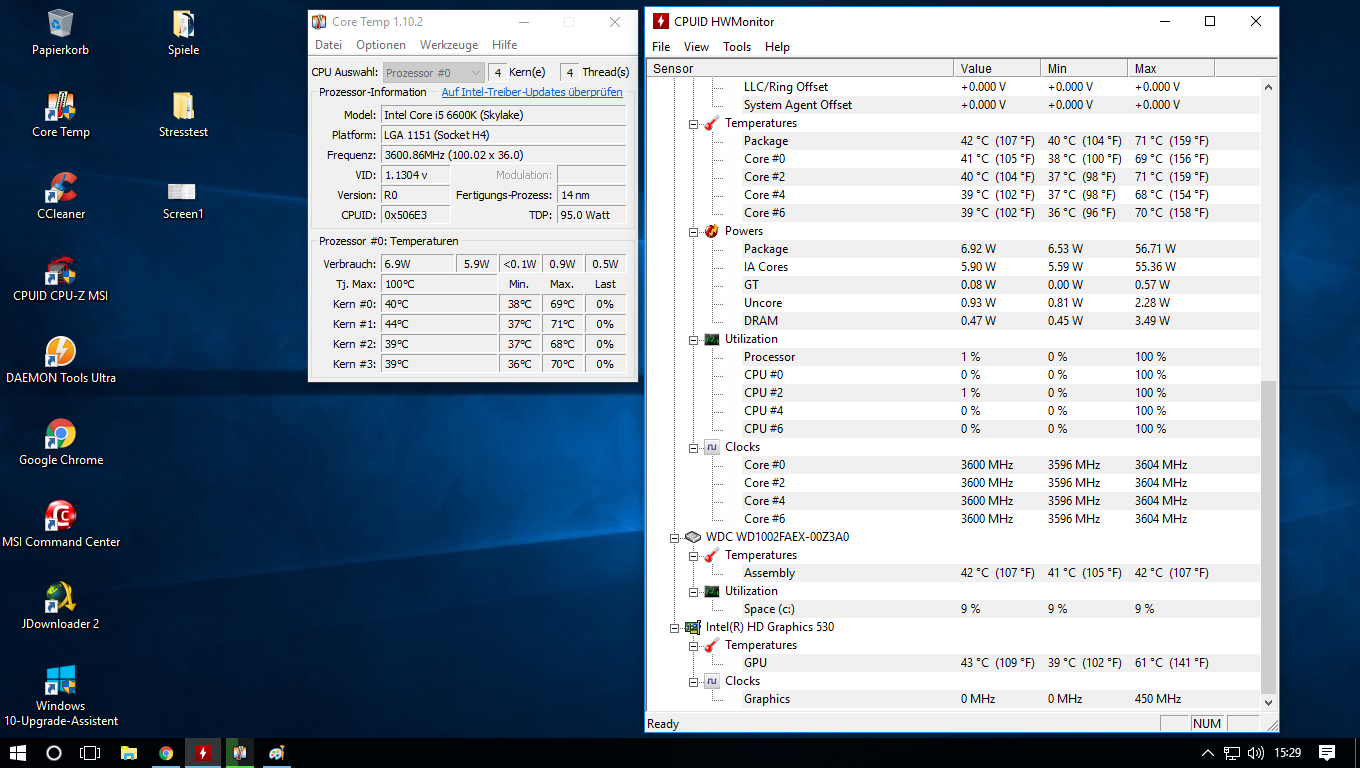Screen dimensions: 1360x768
Task: Open the Tools menu in HWMonitor
Action: click(x=737, y=47)
